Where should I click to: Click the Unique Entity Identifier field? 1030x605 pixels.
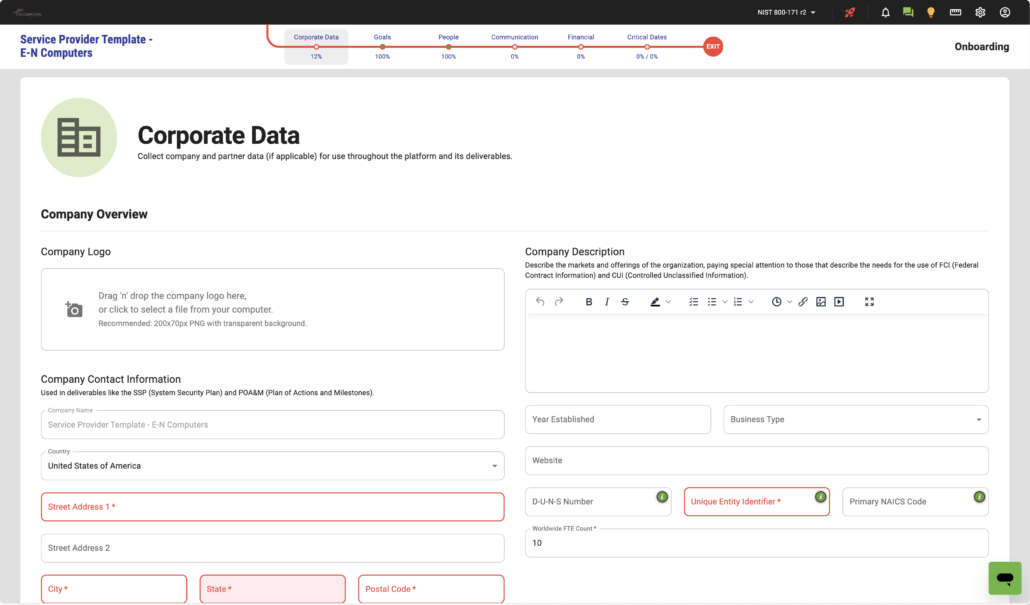coord(757,501)
